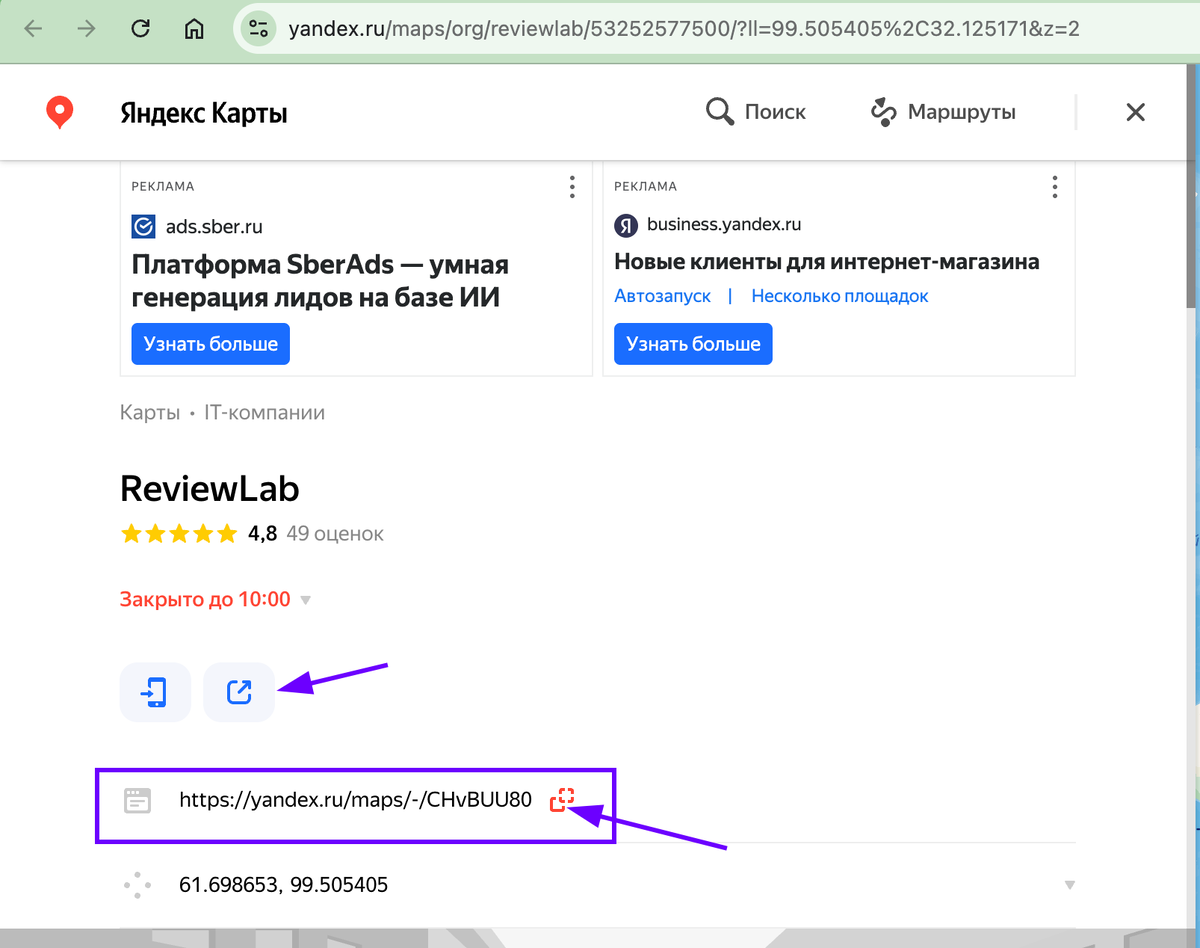Go to IT-компании breadcrumb
This screenshot has width=1200, height=948.
[x=264, y=413]
